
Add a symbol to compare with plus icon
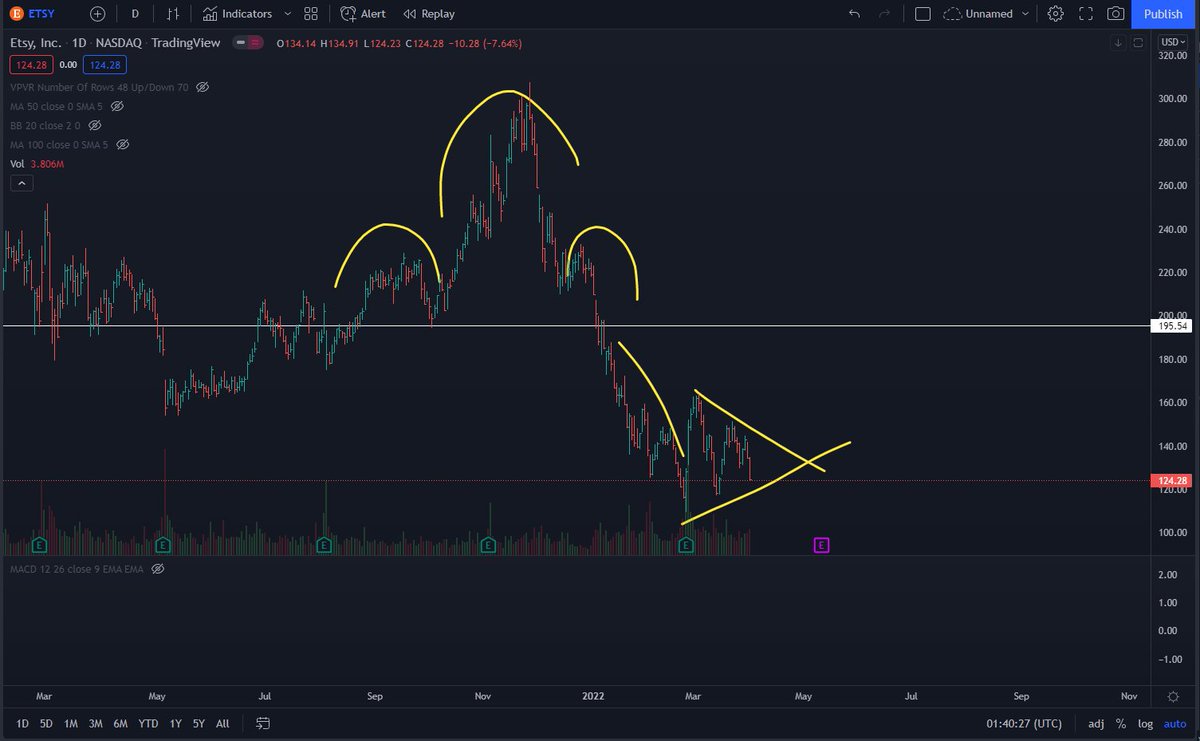(97, 14)
